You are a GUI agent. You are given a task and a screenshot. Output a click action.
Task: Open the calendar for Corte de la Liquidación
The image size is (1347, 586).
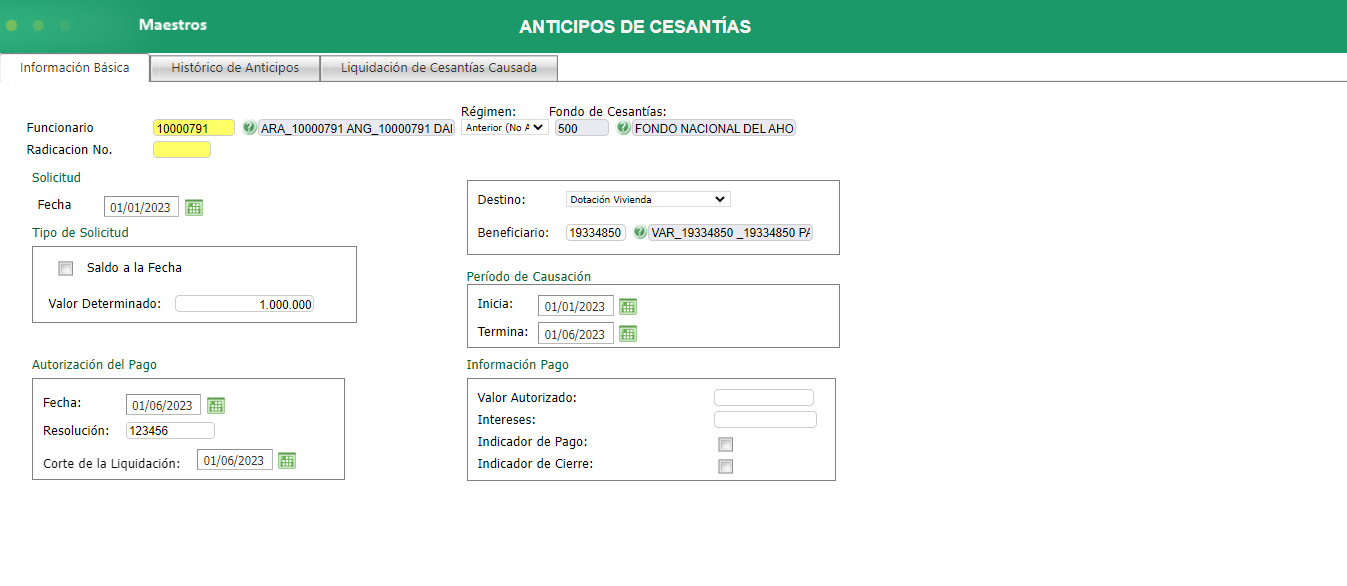[287, 460]
